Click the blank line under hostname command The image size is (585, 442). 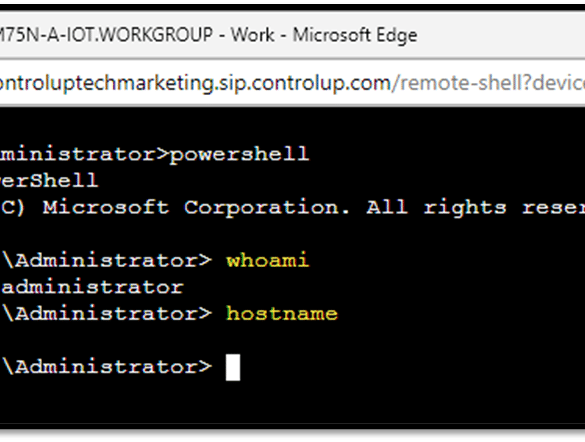(x=292, y=340)
